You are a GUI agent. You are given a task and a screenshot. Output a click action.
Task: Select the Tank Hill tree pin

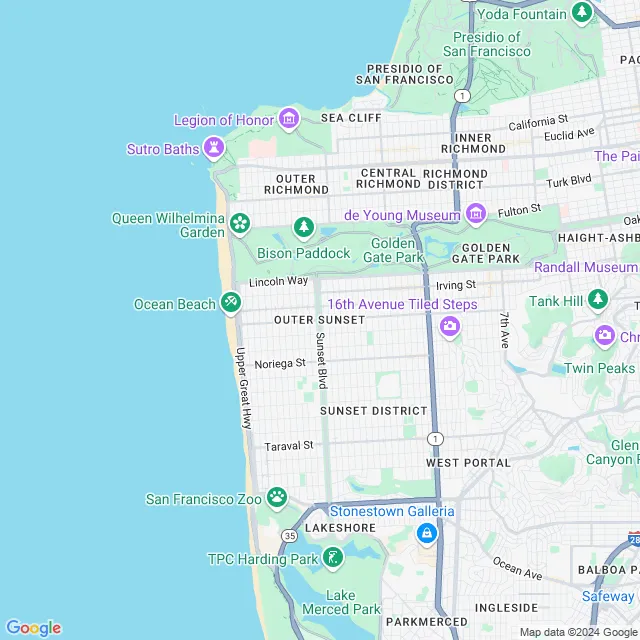(598, 300)
